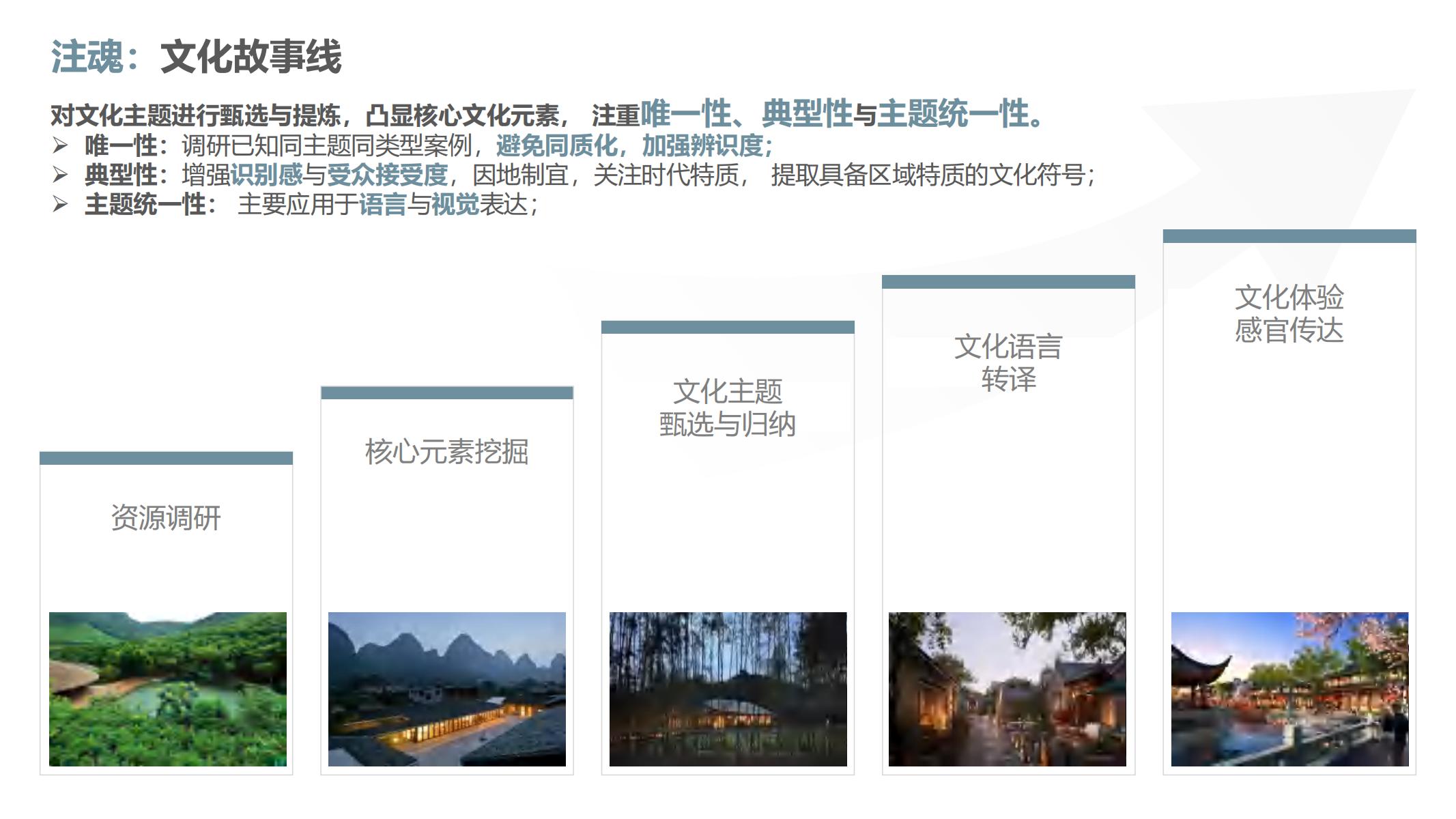Click the highlighted word 识别感

coord(266,175)
